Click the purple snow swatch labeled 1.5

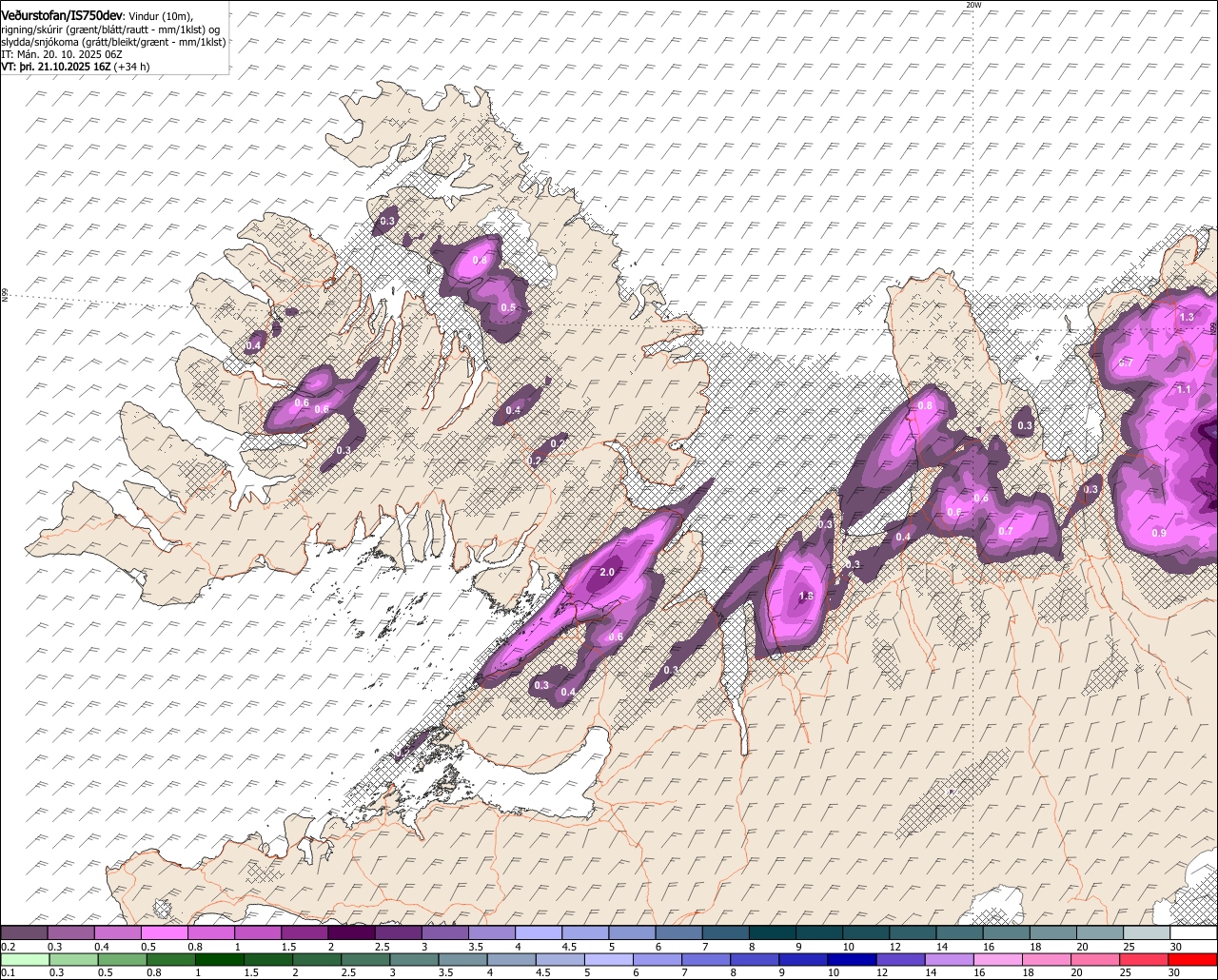(304, 932)
